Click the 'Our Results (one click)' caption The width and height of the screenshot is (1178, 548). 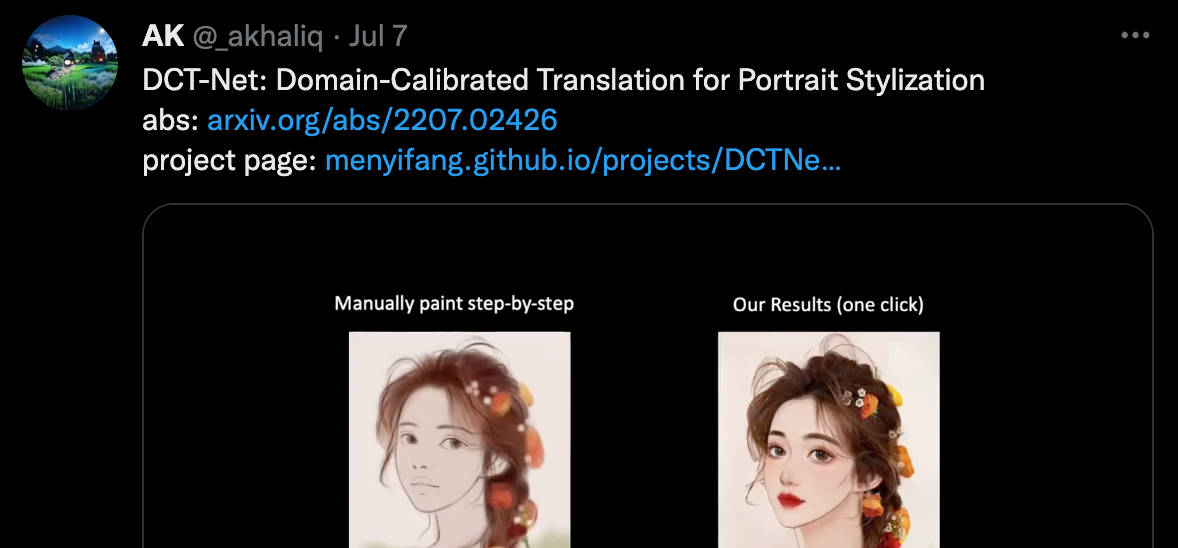pyautogui.click(x=828, y=304)
